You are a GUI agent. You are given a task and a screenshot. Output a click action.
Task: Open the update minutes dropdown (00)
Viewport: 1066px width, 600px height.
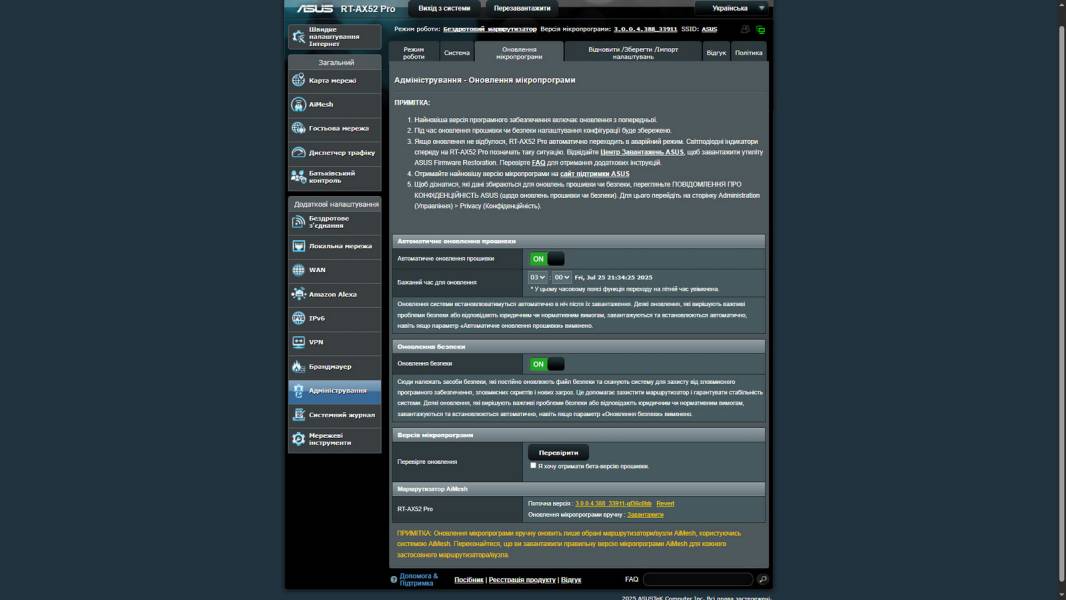(562, 277)
